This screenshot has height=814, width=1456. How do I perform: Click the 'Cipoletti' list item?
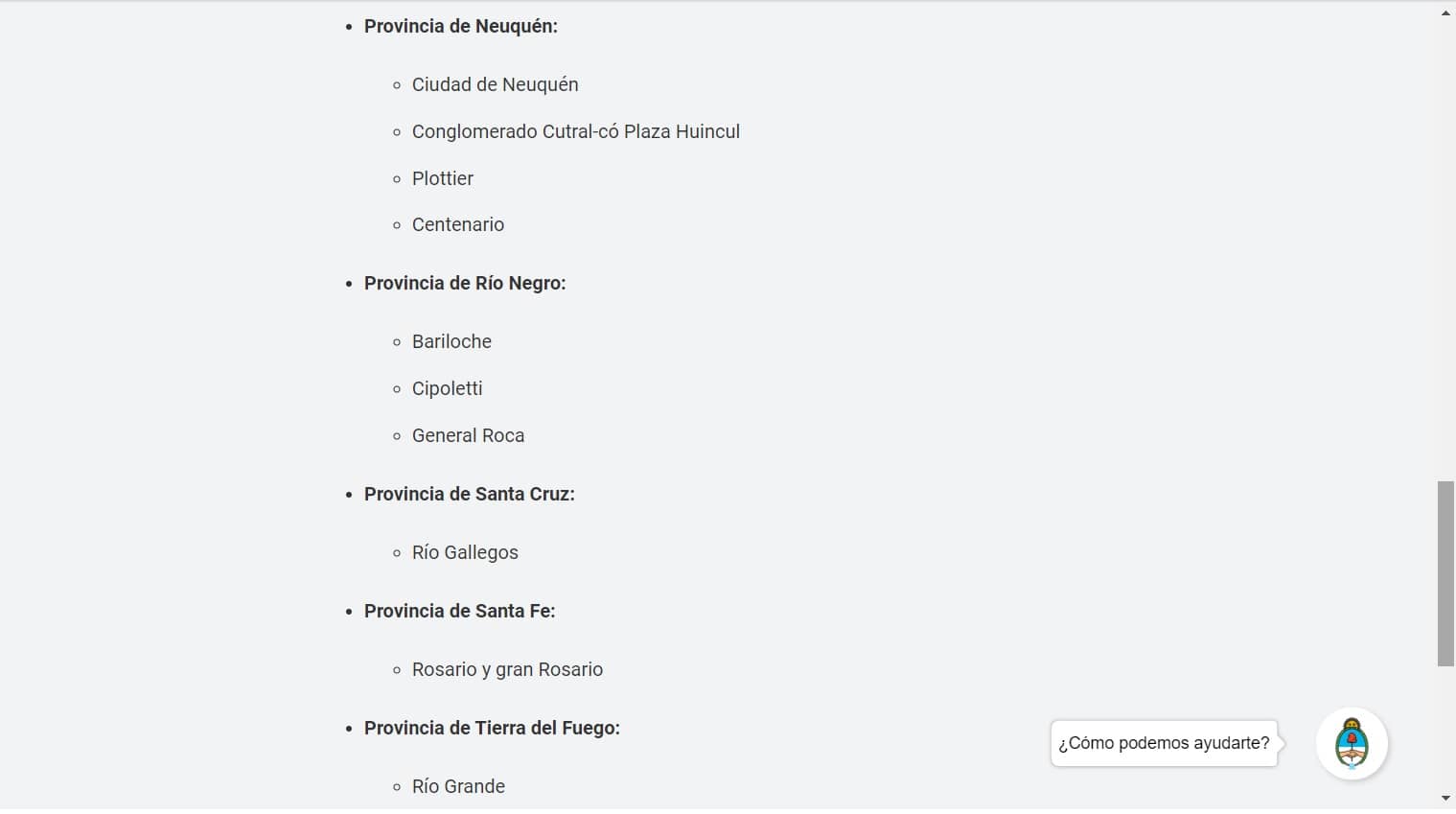(448, 388)
